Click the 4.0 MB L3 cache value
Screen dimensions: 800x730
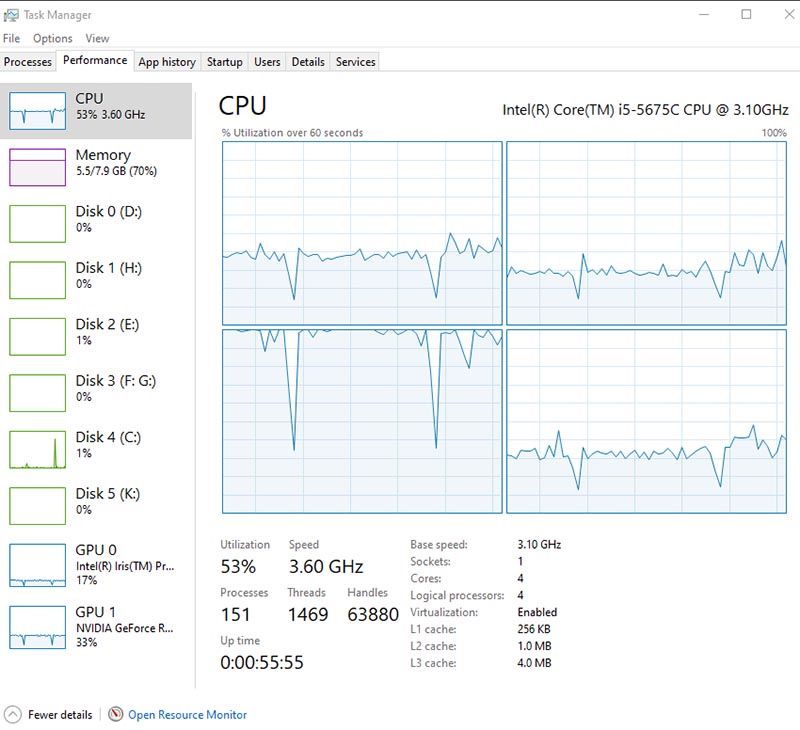(534, 663)
